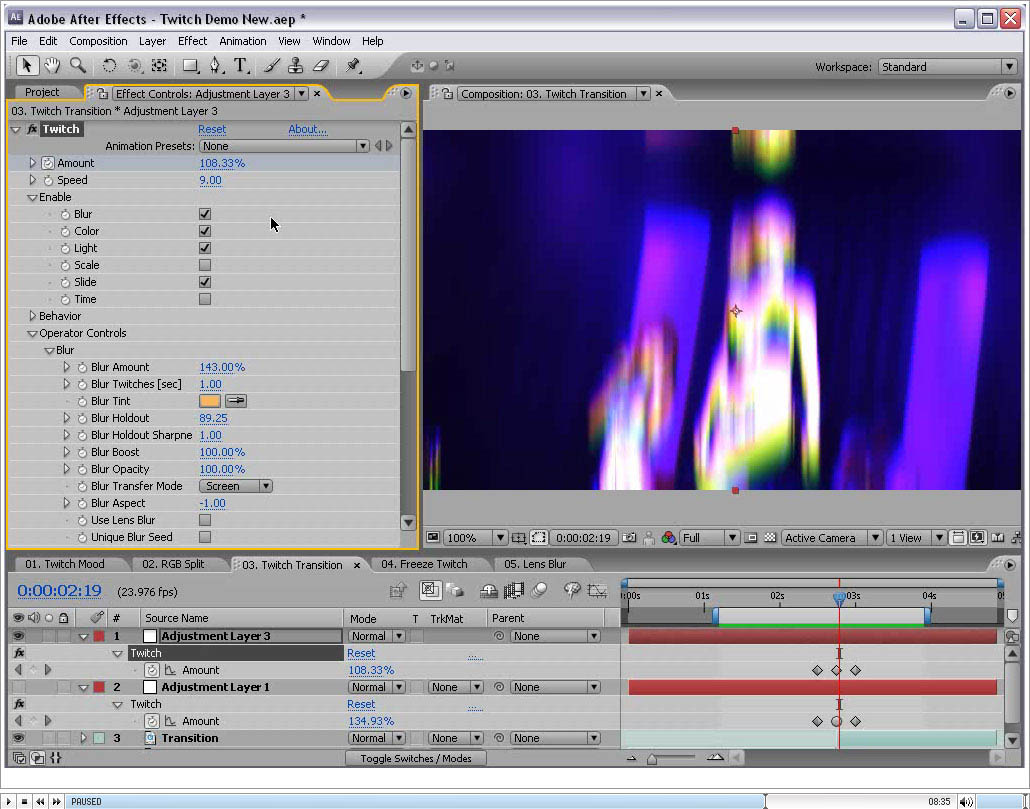Select the Zoom magnifier tool
1030x809 pixels.
pos(77,66)
